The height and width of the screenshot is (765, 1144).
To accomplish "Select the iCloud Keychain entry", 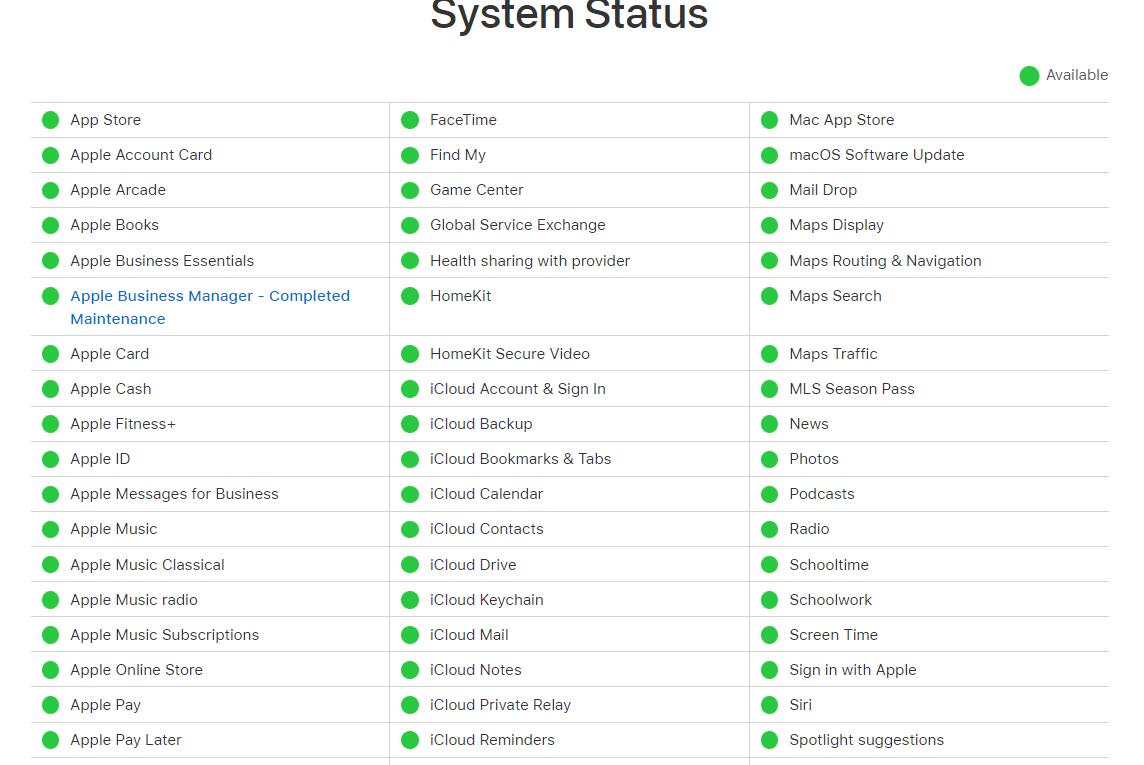I will [487, 599].
